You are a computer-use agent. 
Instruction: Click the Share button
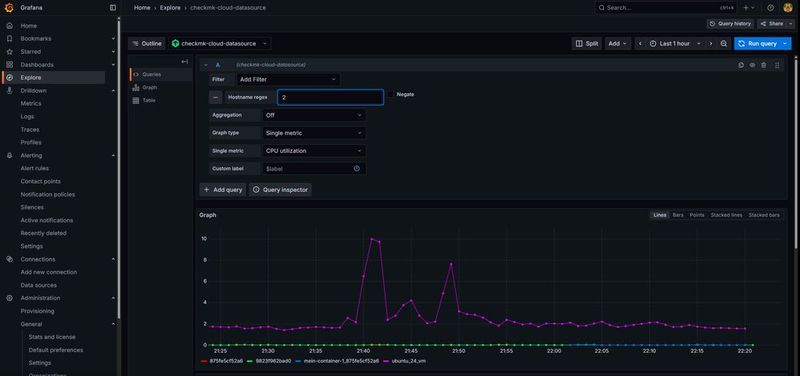[772, 23]
